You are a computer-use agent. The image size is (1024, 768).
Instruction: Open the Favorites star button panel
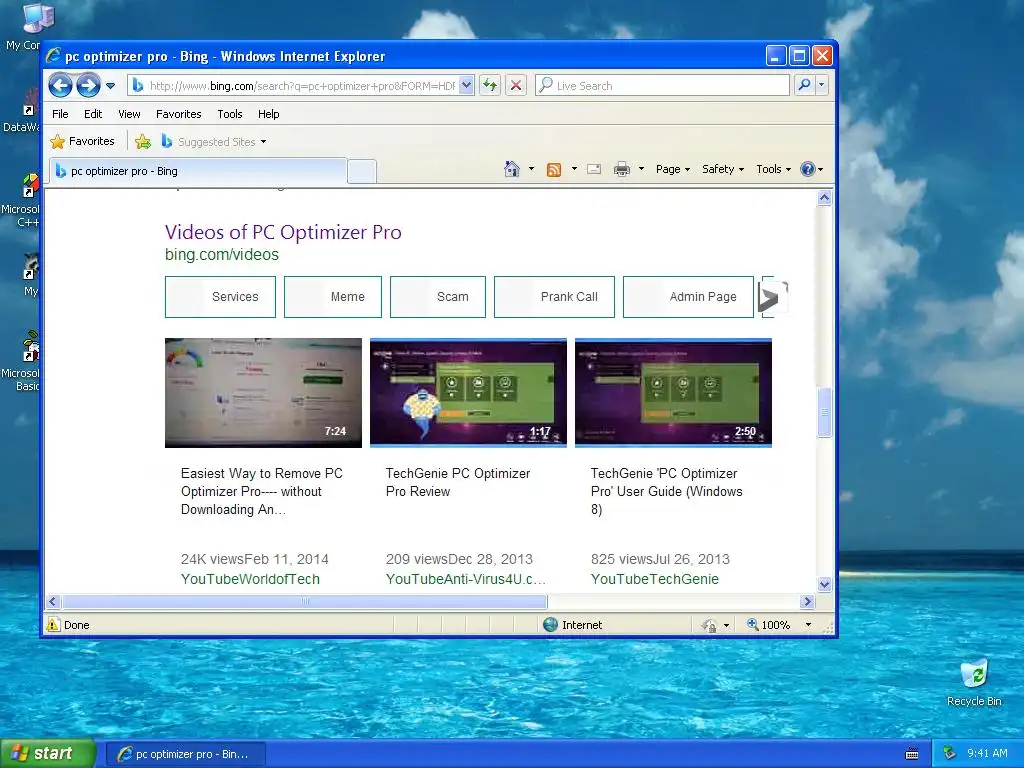coord(82,141)
